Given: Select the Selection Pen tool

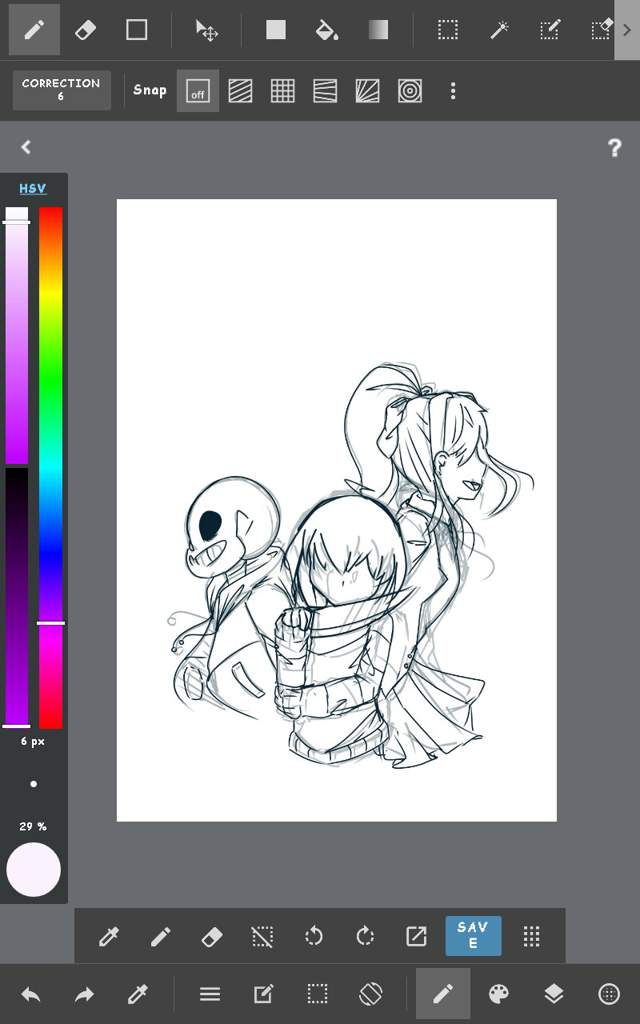Looking at the screenshot, I should click(x=550, y=29).
